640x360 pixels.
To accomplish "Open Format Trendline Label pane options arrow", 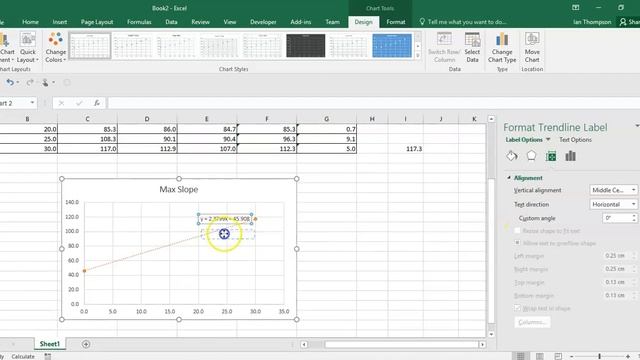I will pyautogui.click(x=637, y=126).
